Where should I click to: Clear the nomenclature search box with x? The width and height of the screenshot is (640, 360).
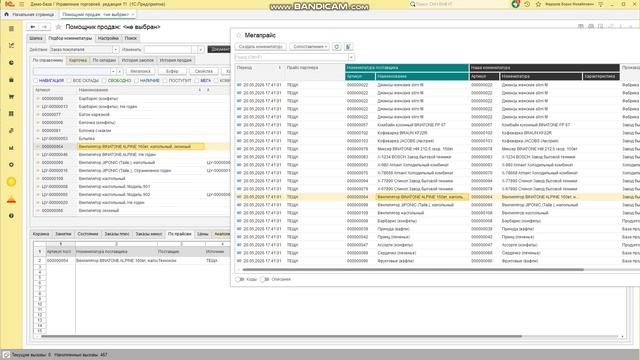pos(120,71)
